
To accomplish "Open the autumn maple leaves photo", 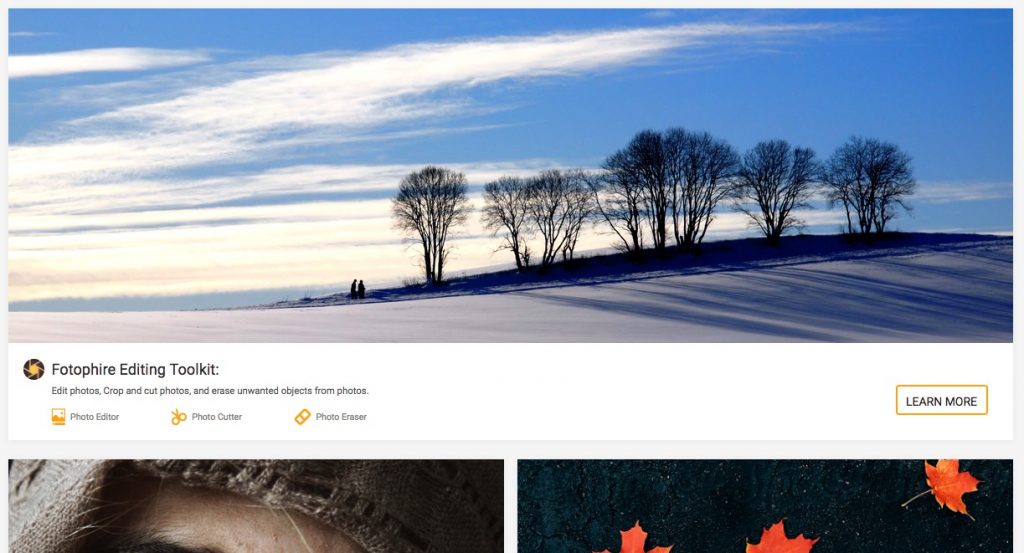I will 765,506.
